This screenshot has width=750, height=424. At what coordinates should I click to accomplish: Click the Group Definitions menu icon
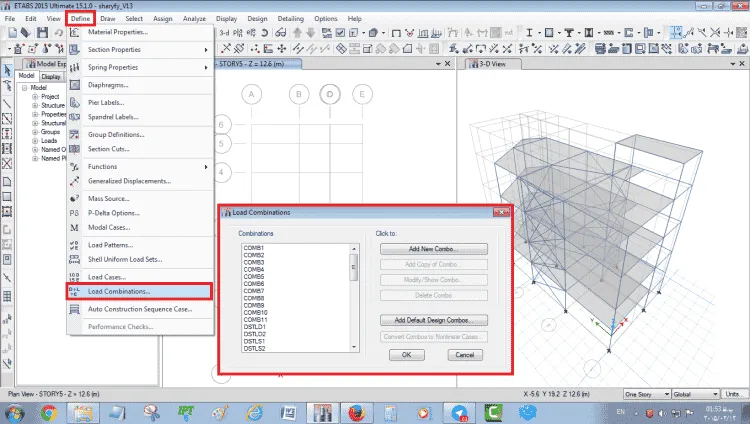pyautogui.click(x=75, y=134)
